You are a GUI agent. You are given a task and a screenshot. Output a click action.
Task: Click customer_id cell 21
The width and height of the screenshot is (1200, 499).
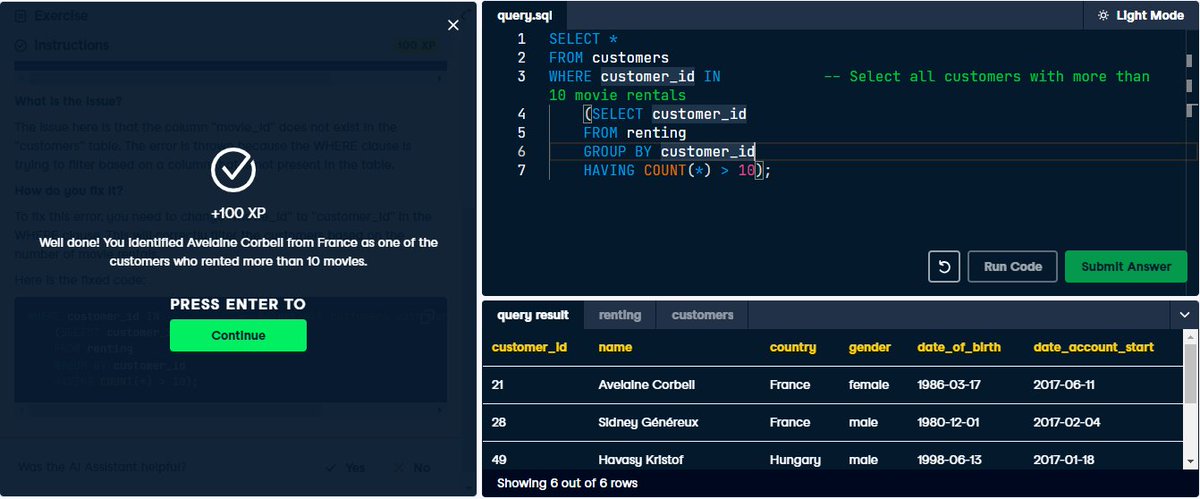pos(499,385)
